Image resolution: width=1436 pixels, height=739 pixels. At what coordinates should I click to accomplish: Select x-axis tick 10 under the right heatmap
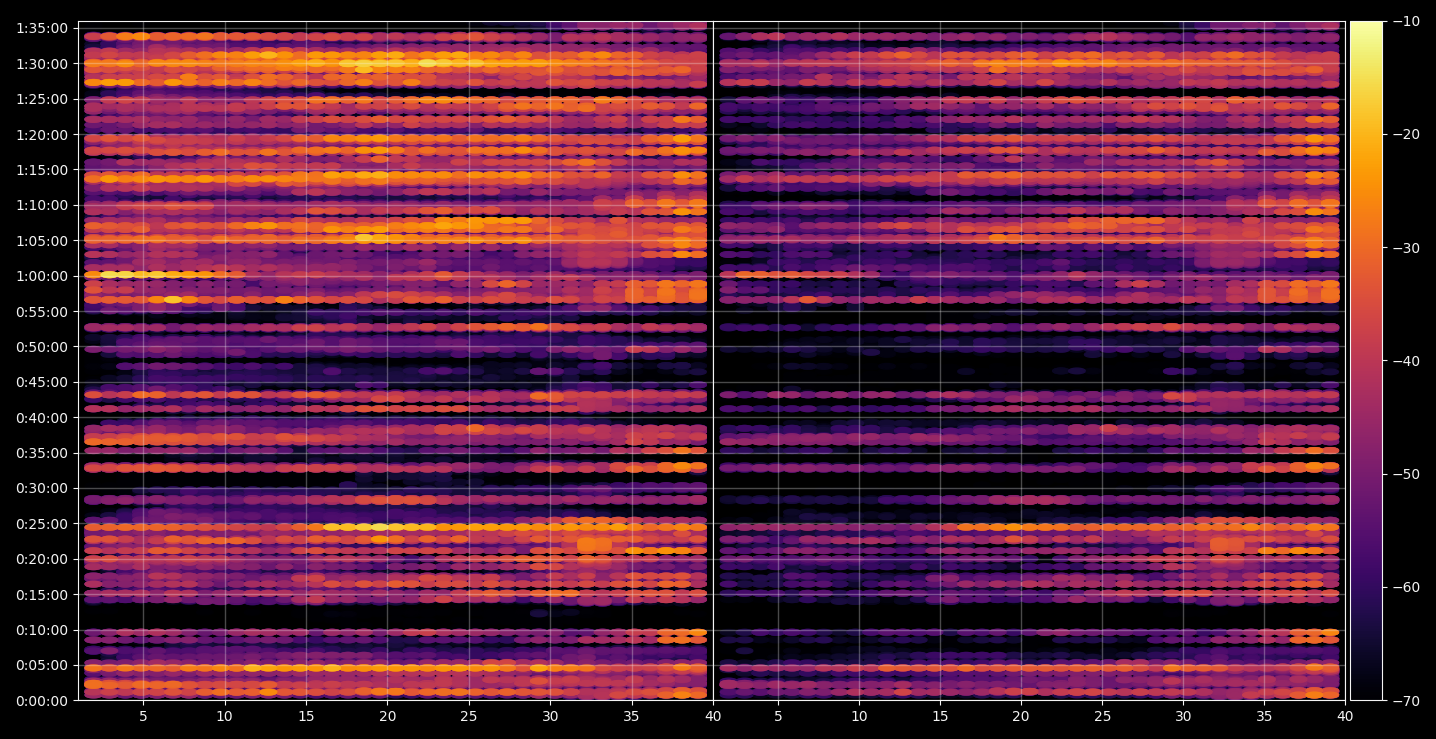(858, 717)
